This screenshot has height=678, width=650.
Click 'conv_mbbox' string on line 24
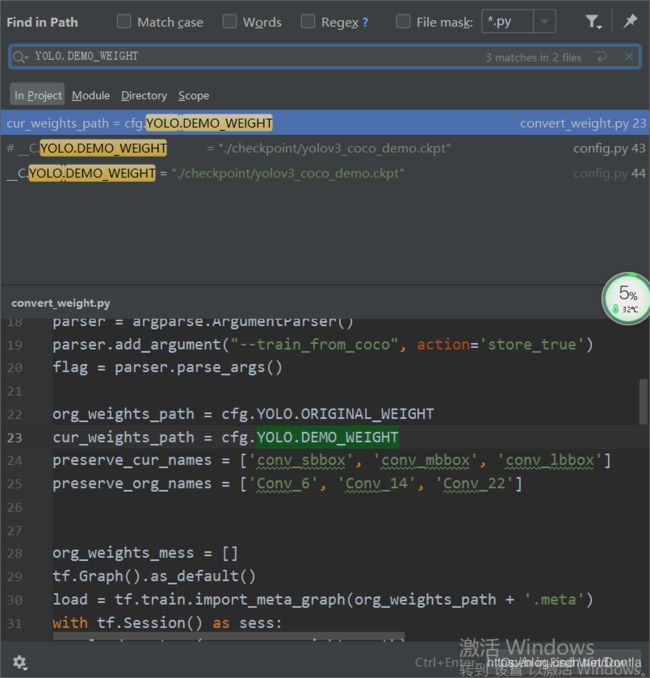coord(426,460)
